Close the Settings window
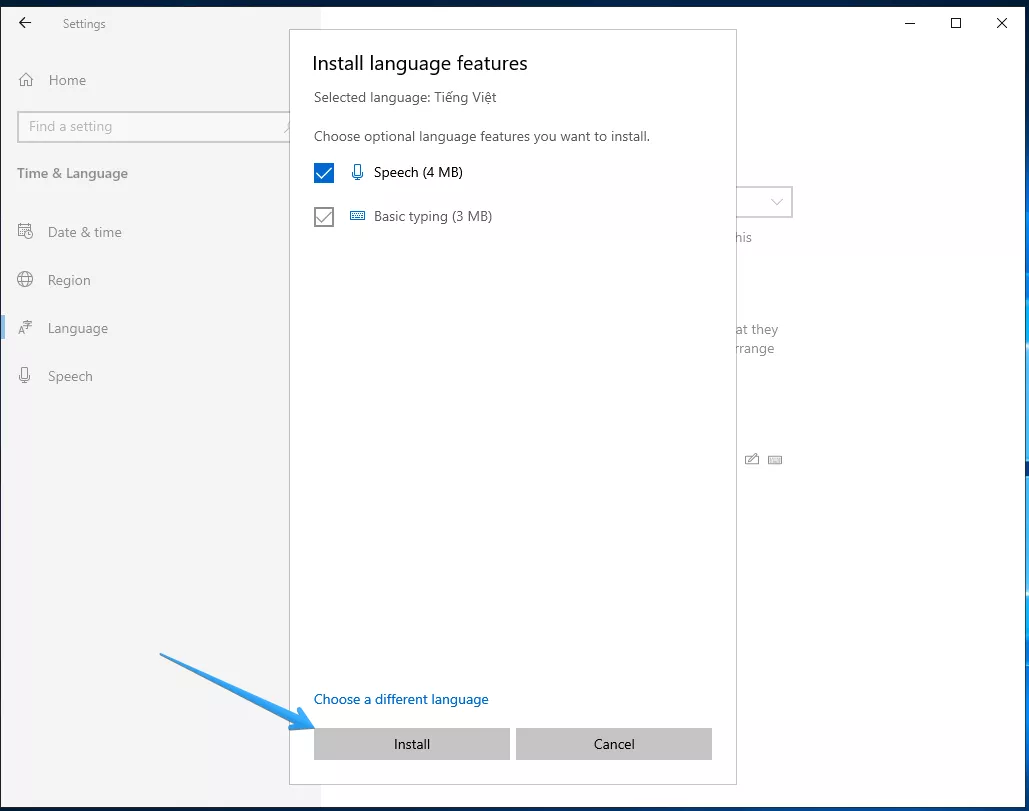The height and width of the screenshot is (811, 1029). click(1002, 23)
